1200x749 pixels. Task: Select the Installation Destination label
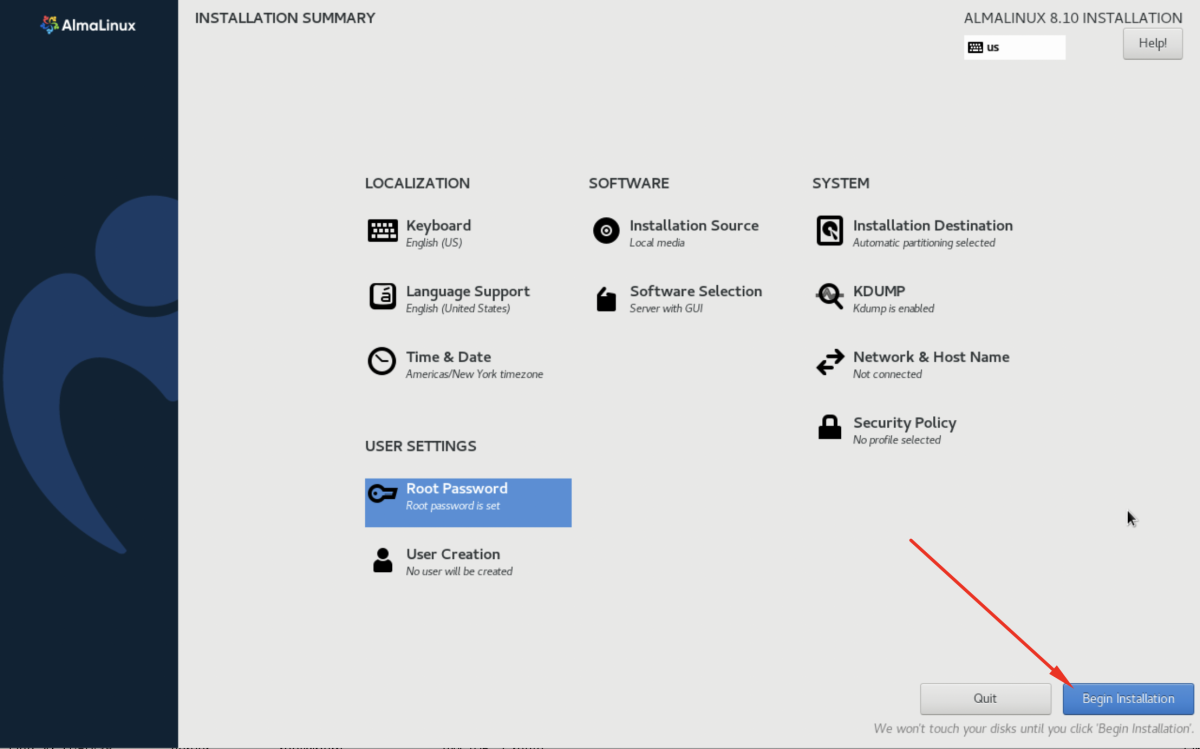point(932,226)
